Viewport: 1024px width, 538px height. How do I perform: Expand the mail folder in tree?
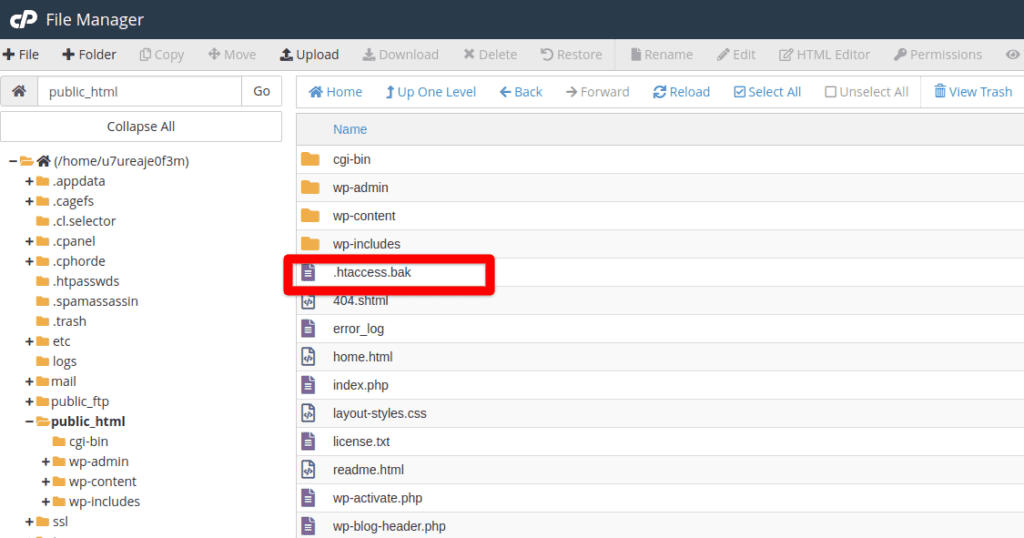tap(30, 381)
